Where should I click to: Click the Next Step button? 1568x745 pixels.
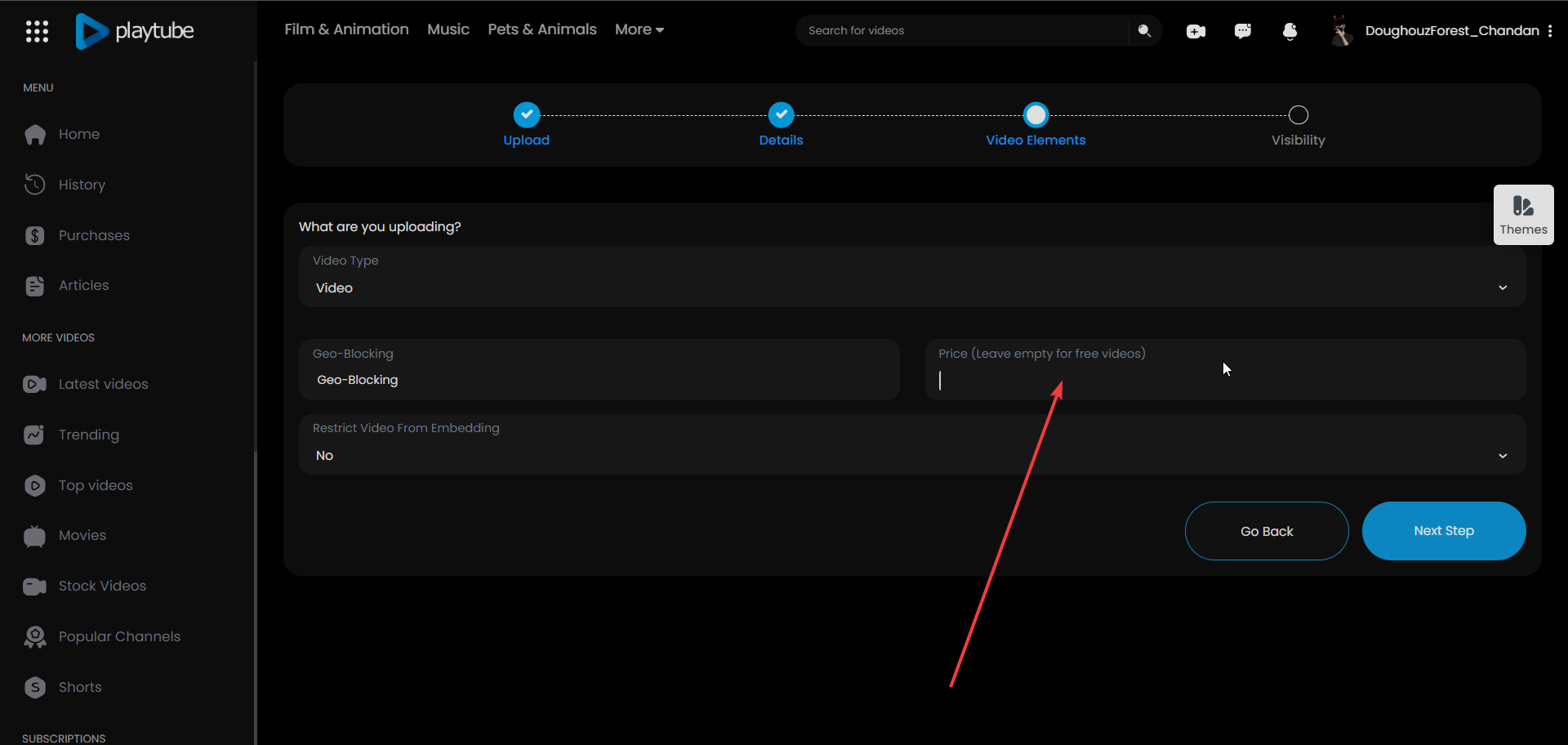1443,531
